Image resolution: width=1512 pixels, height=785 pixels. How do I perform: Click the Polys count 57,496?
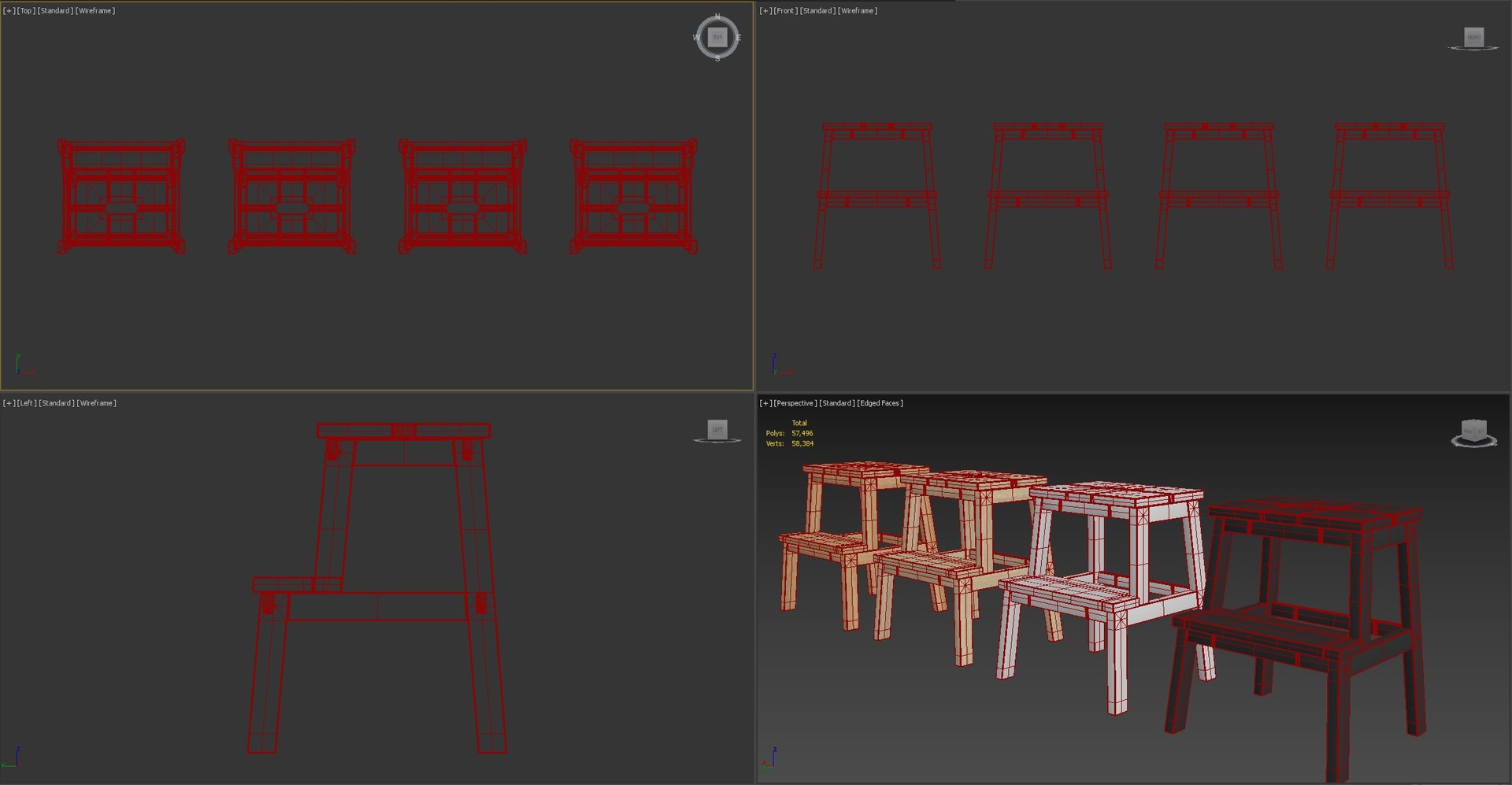[x=802, y=434]
